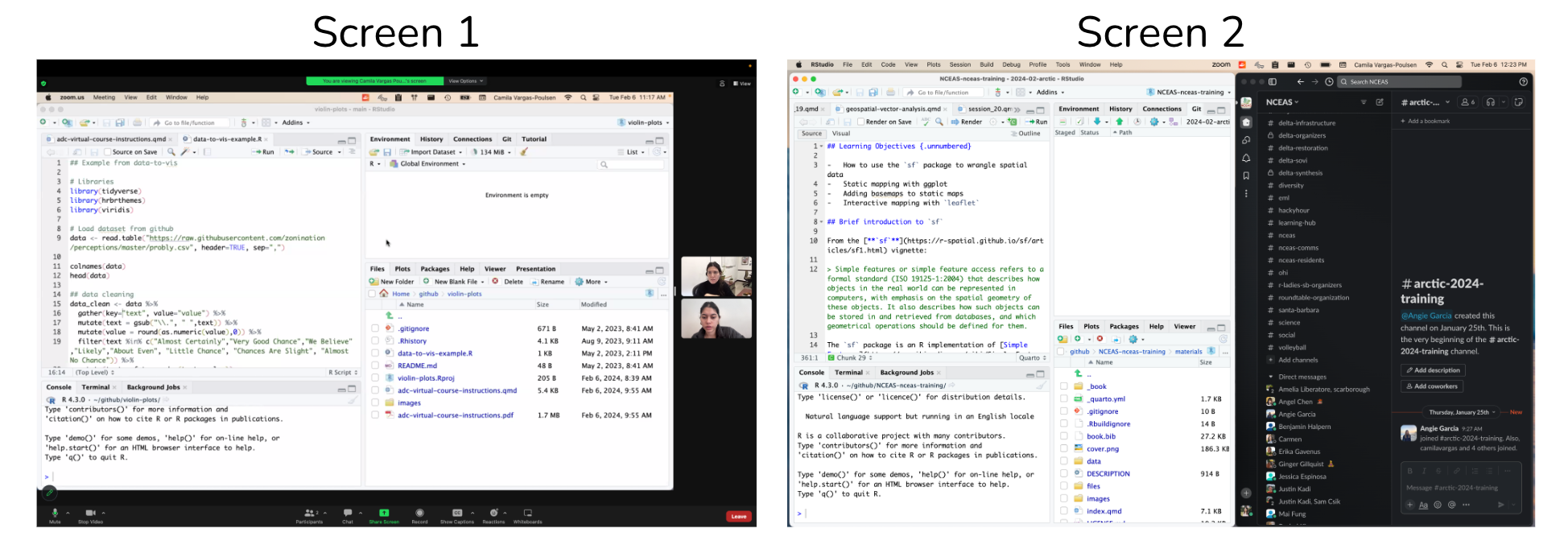Mute the microphone in the Zoom toolbar

tap(55, 513)
